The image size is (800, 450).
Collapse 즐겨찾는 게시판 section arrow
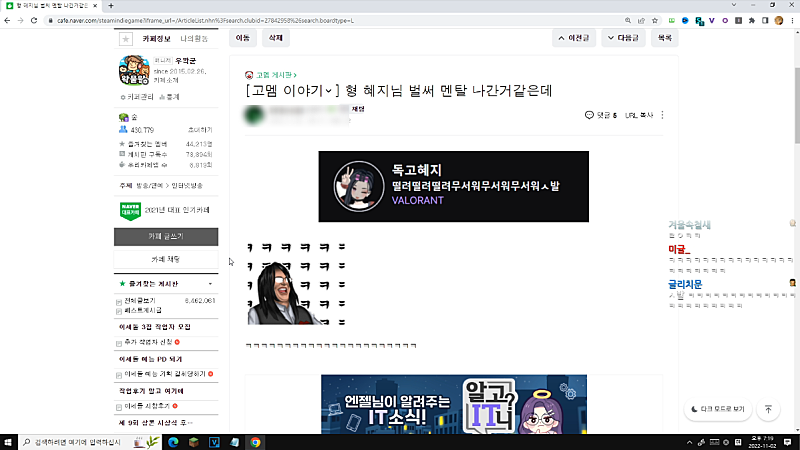(x=210, y=284)
